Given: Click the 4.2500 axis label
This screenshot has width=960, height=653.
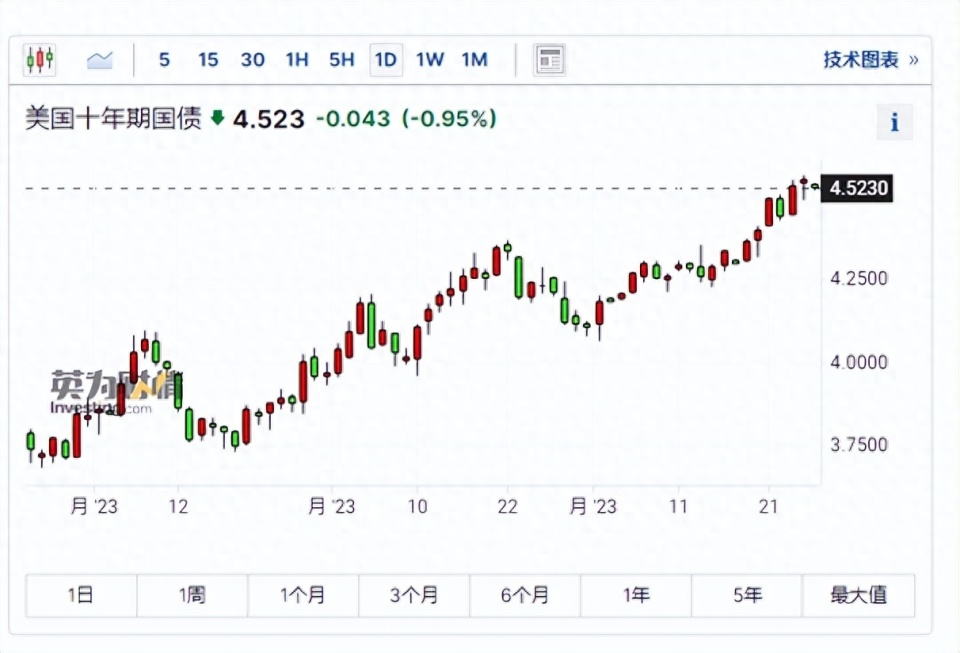Looking at the screenshot, I should coord(858,278).
